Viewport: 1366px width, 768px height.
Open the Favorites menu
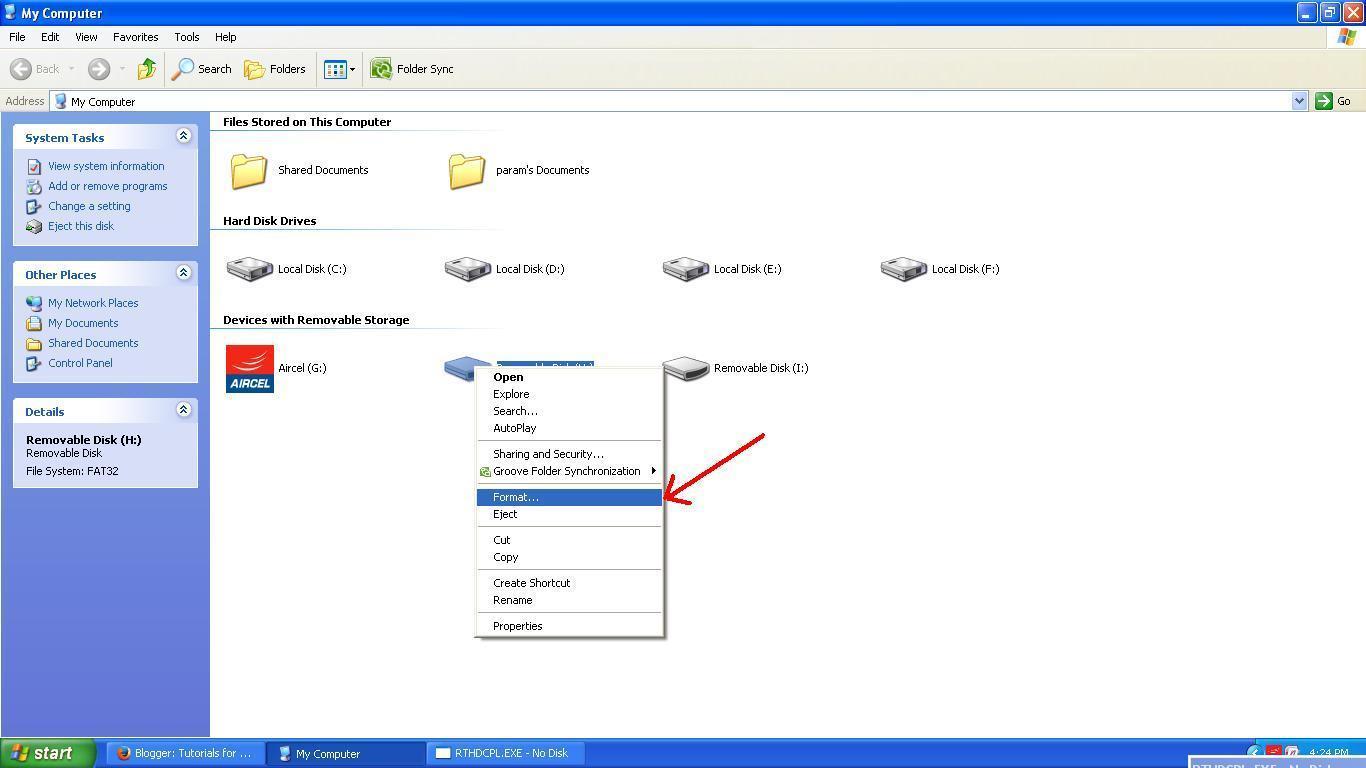135,37
